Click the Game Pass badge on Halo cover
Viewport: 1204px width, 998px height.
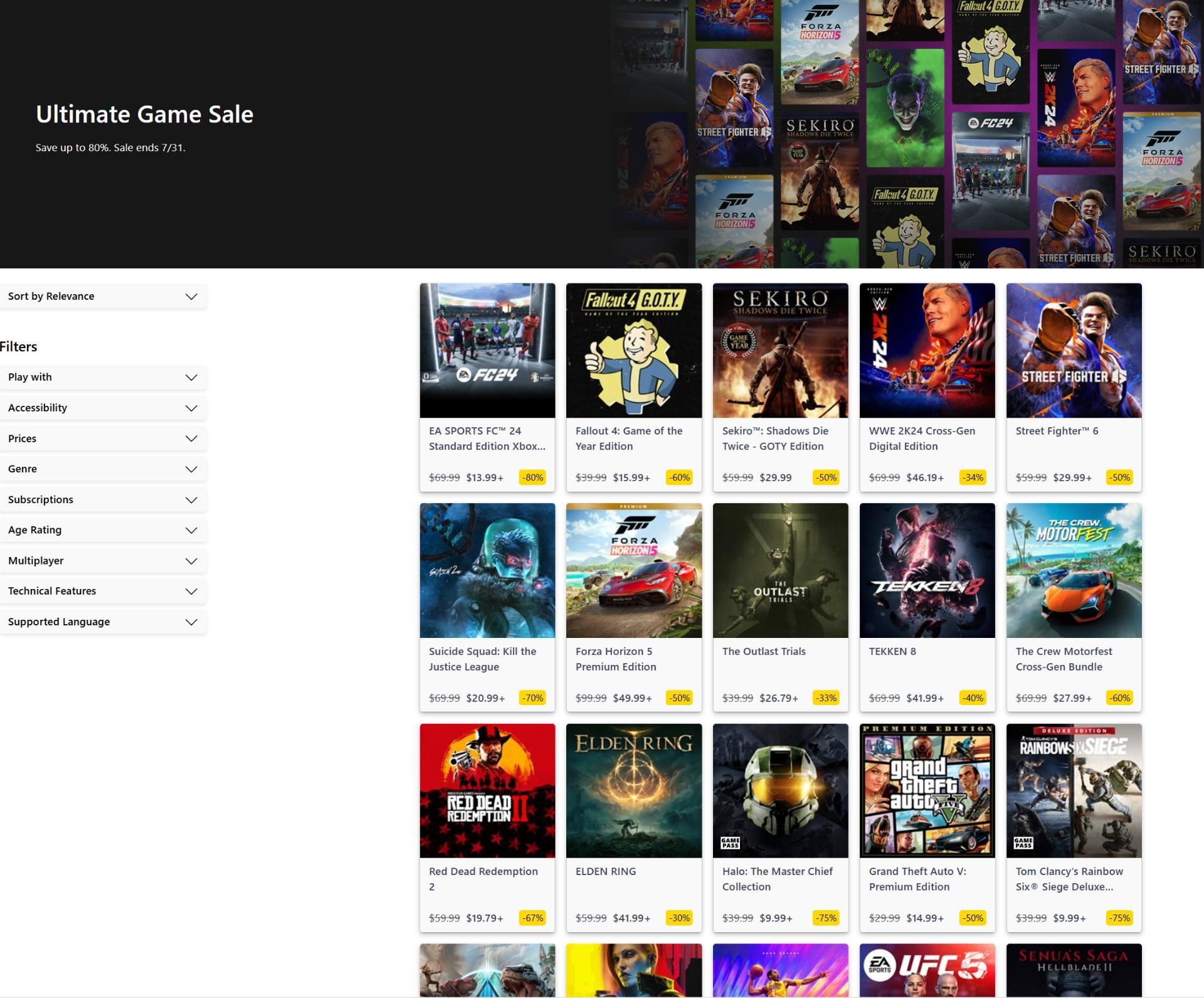(731, 843)
